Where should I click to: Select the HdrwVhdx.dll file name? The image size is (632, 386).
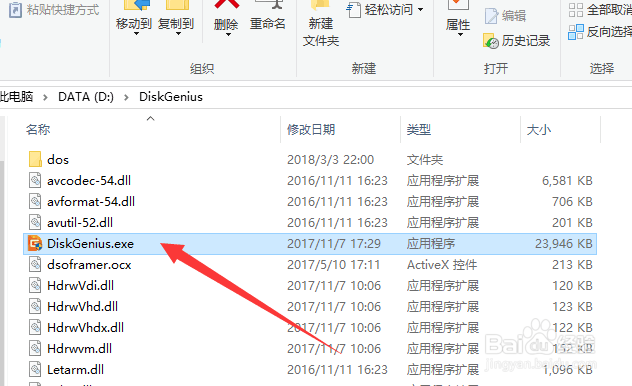tap(85, 327)
